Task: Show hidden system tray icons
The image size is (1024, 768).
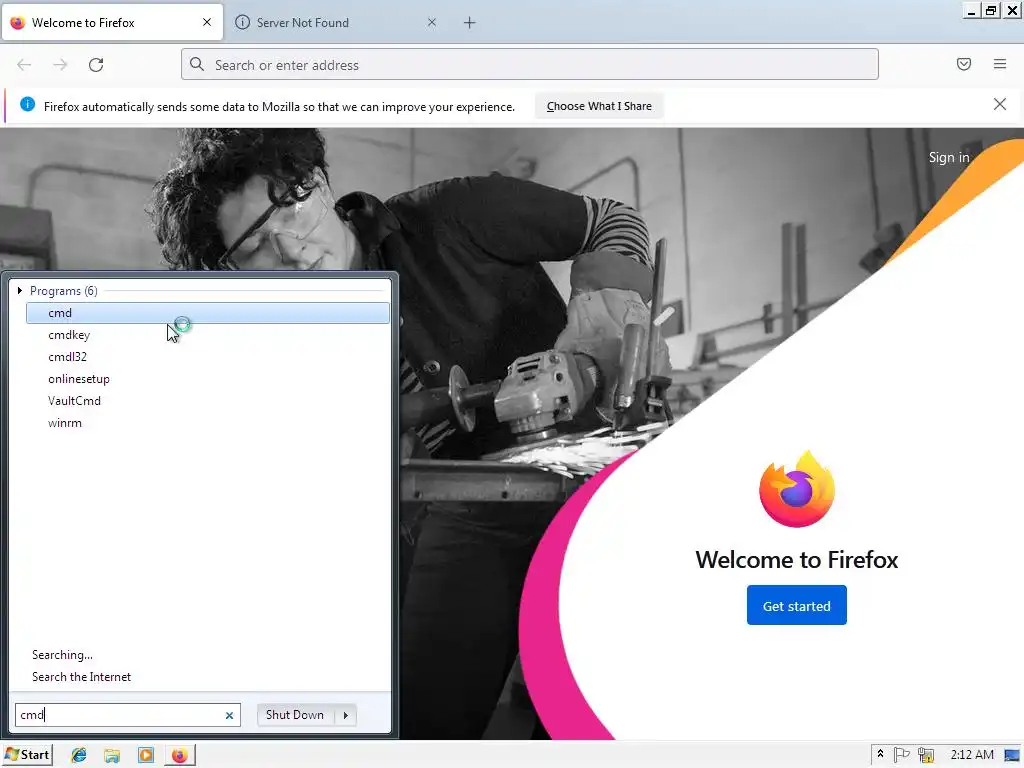Action: [880, 754]
